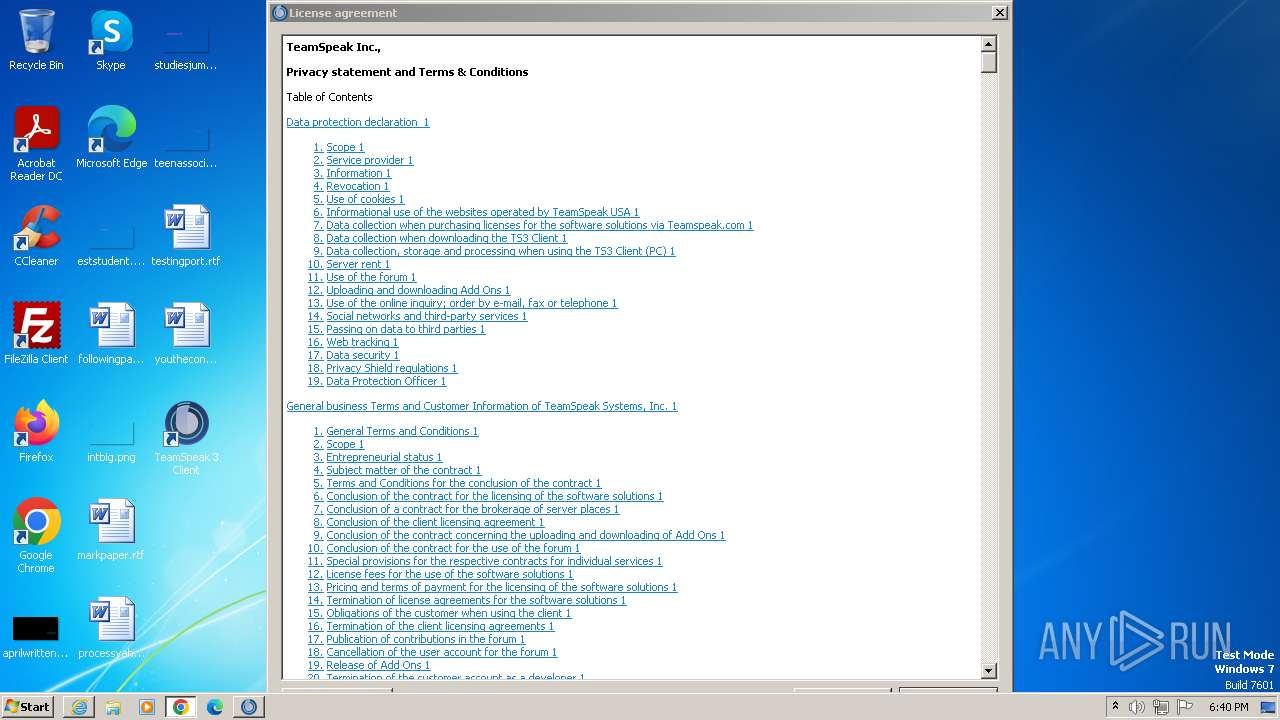Image resolution: width=1280 pixels, height=720 pixels.
Task: Switch to Chrome in taskbar
Action: pyautogui.click(x=181, y=707)
